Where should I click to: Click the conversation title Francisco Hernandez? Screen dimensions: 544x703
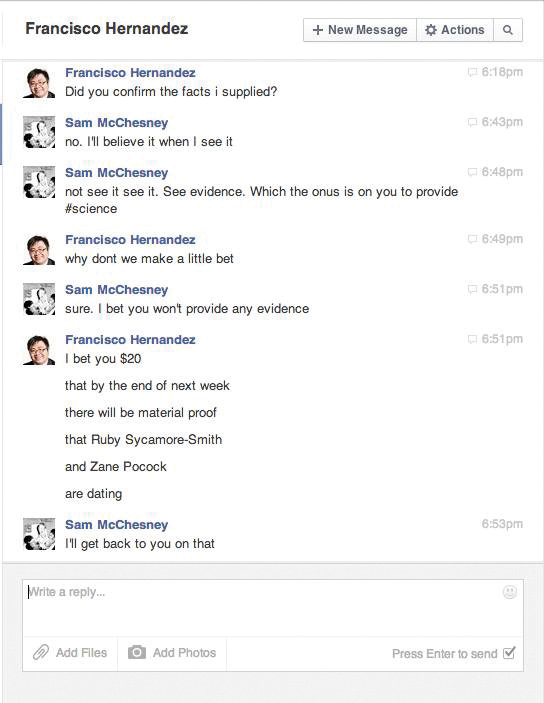[107, 29]
